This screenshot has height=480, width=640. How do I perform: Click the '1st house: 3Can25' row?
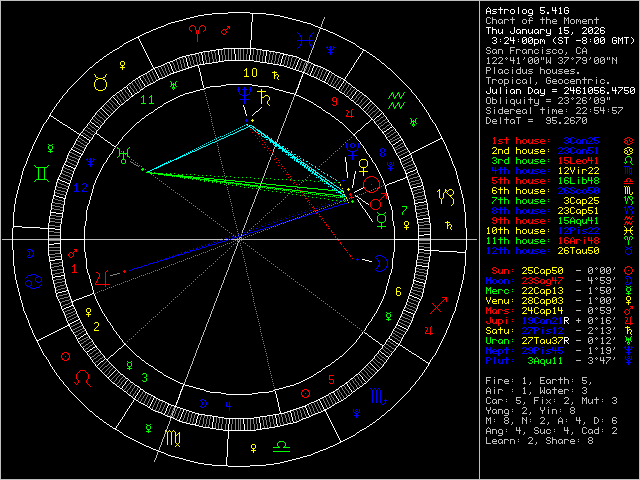562,141
